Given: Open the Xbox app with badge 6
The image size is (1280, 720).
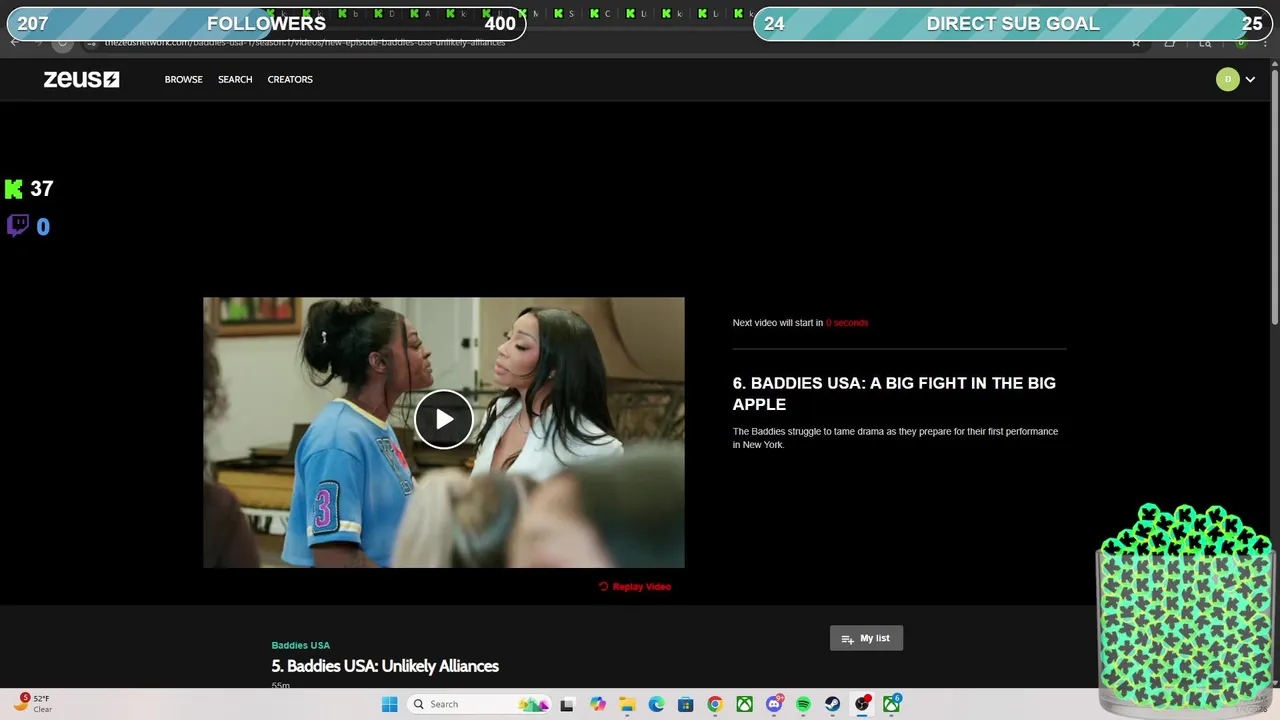Looking at the screenshot, I should coord(891,704).
